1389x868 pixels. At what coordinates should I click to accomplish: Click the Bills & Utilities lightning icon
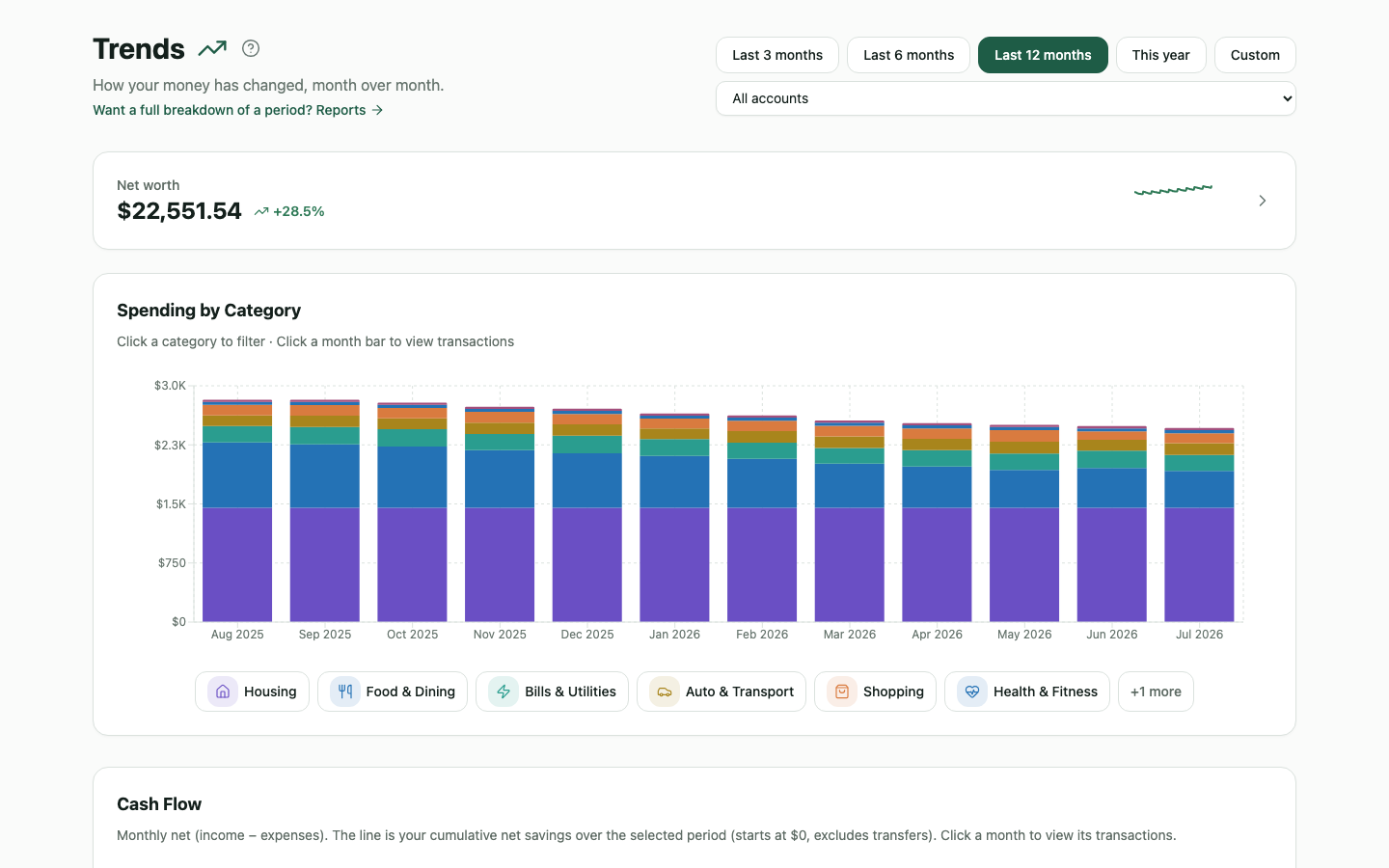coord(504,692)
